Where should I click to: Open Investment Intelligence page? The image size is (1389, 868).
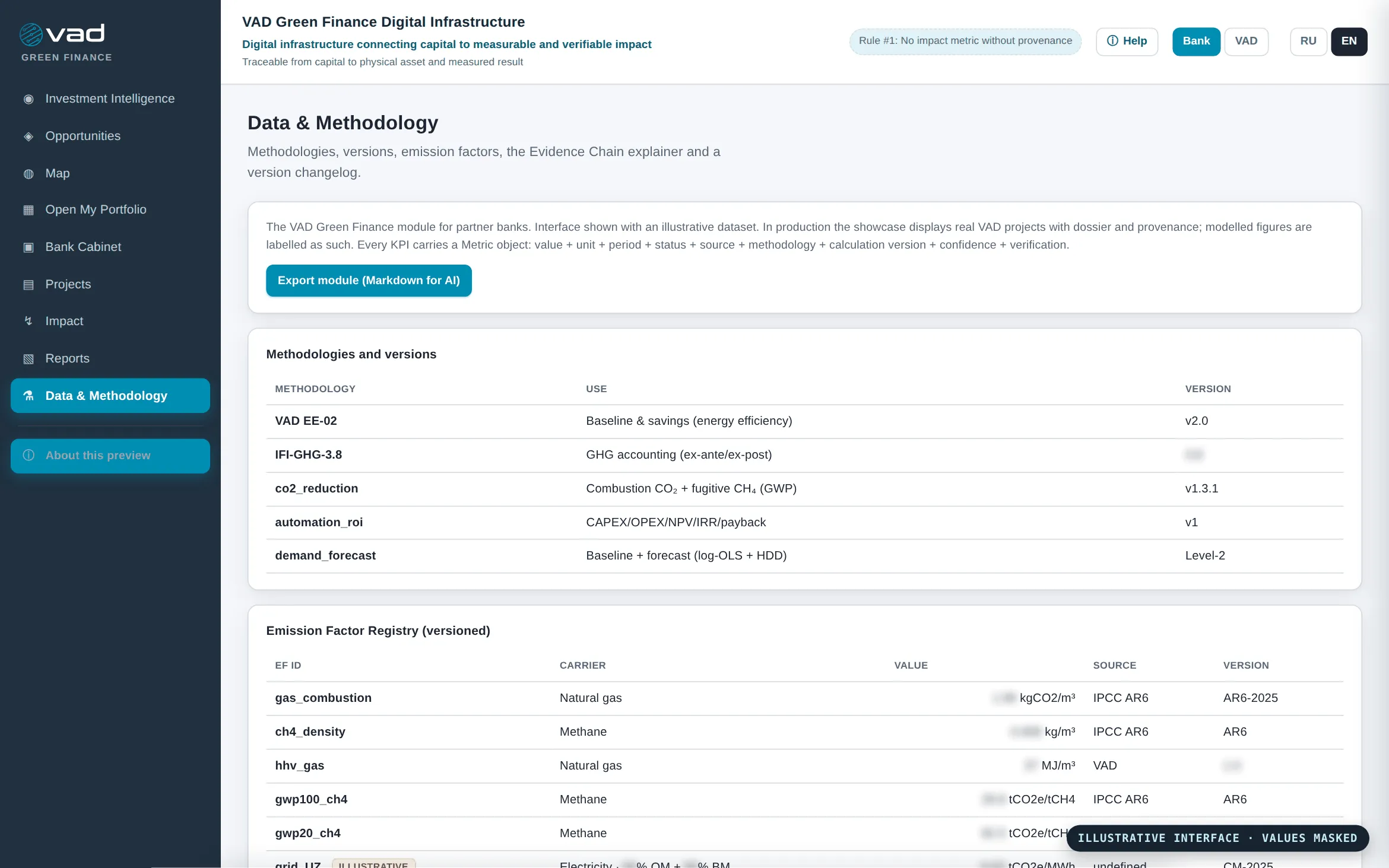(x=110, y=99)
